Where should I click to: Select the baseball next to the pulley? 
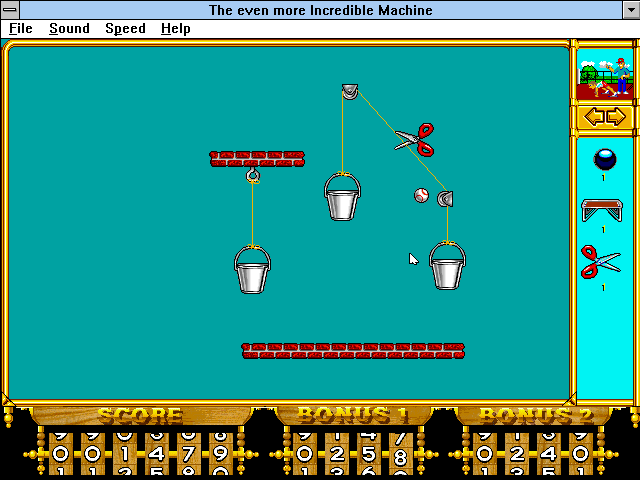pyautogui.click(x=421, y=196)
